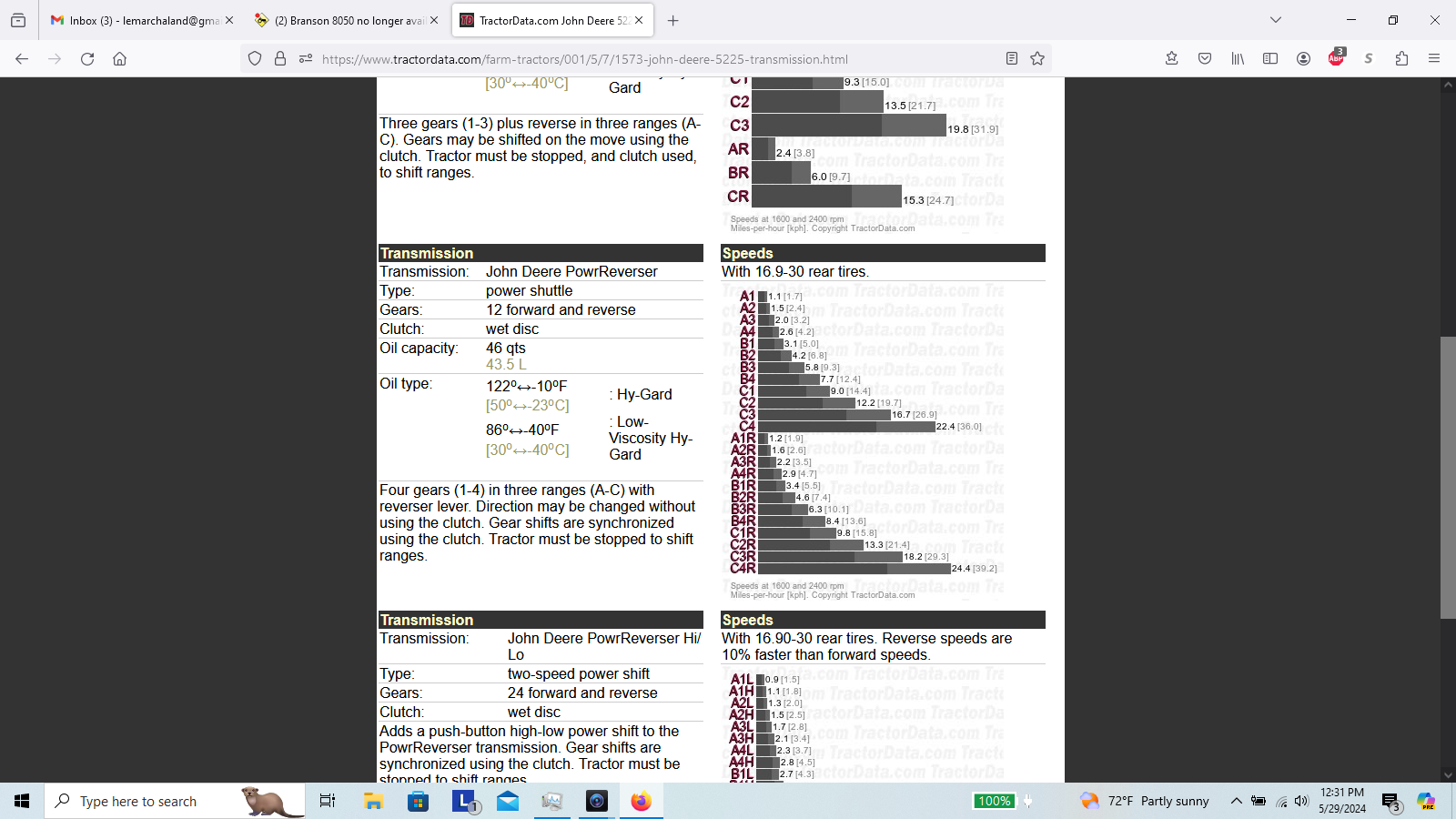Open the Library bookmarks and history icon
The image size is (1456, 819).
(x=1238, y=58)
